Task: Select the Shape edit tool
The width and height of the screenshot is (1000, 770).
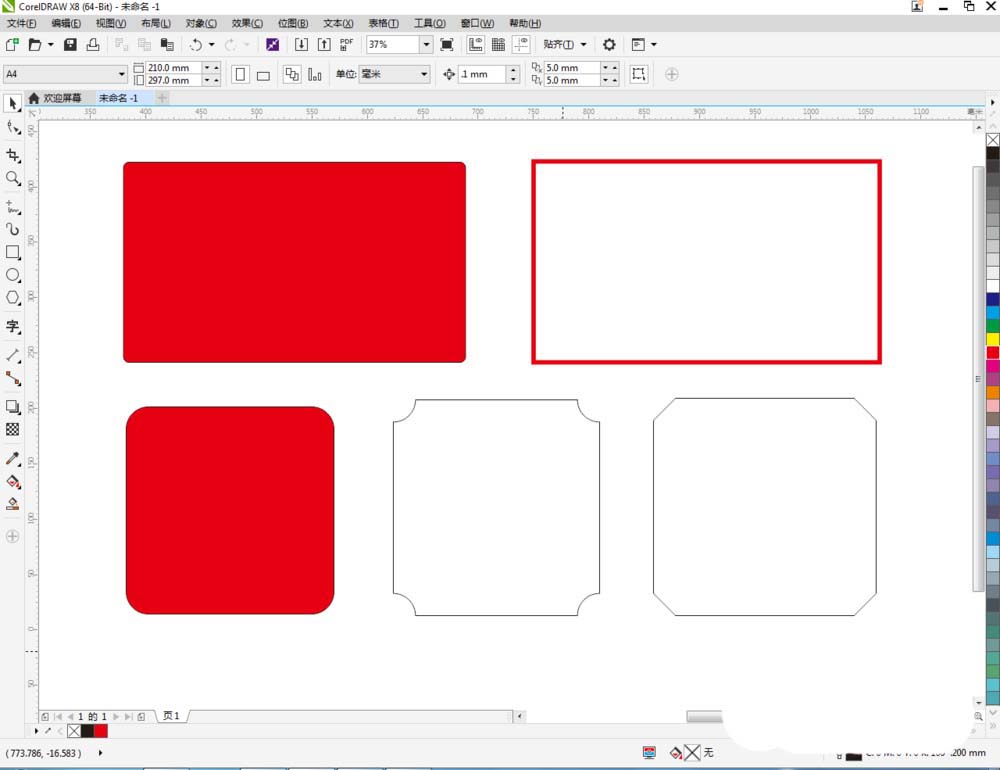Action: [x=13, y=128]
